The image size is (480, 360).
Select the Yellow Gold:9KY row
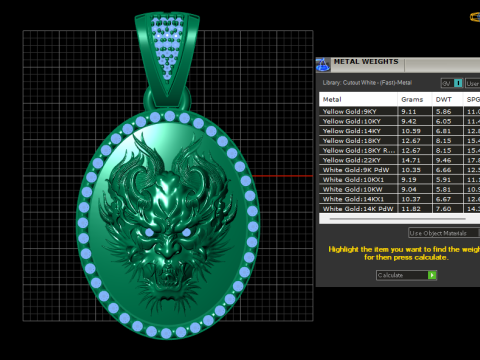pos(400,112)
